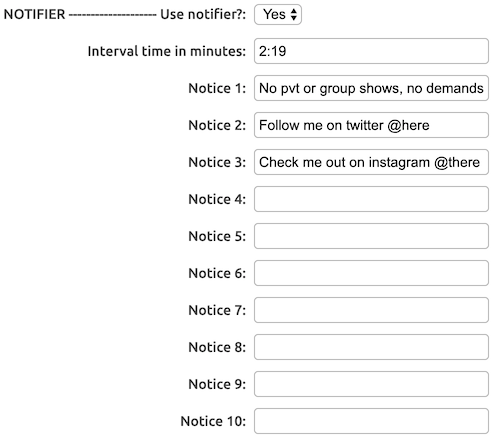Focus the Notice 7 input box

(371, 310)
